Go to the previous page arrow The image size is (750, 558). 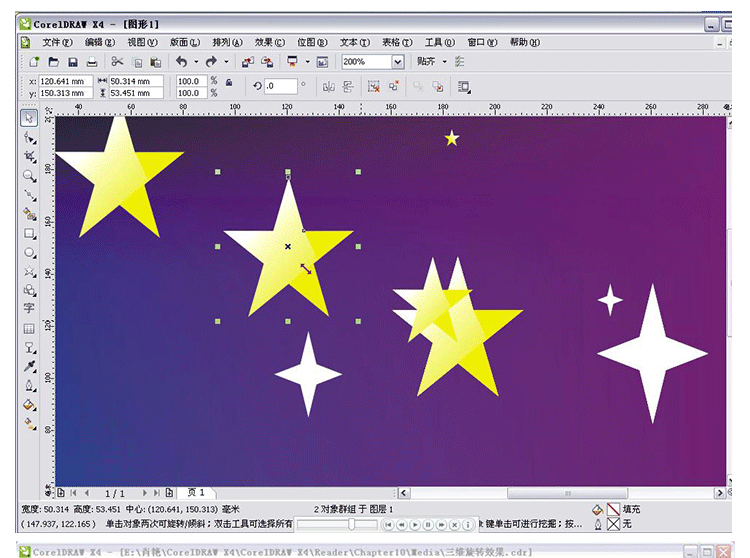pos(87,492)
